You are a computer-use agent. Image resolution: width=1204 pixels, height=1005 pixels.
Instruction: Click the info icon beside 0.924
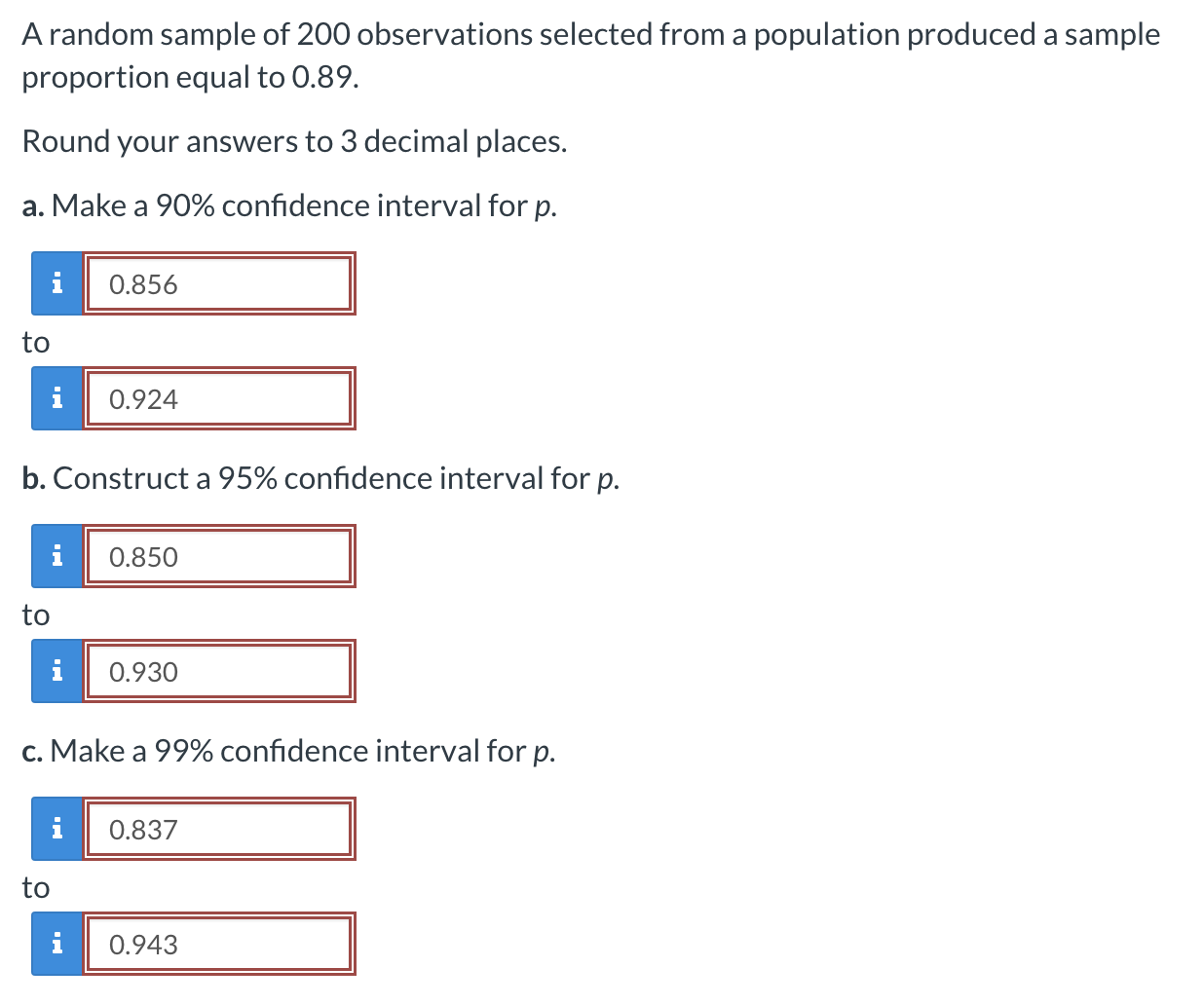tap(56, 397)
